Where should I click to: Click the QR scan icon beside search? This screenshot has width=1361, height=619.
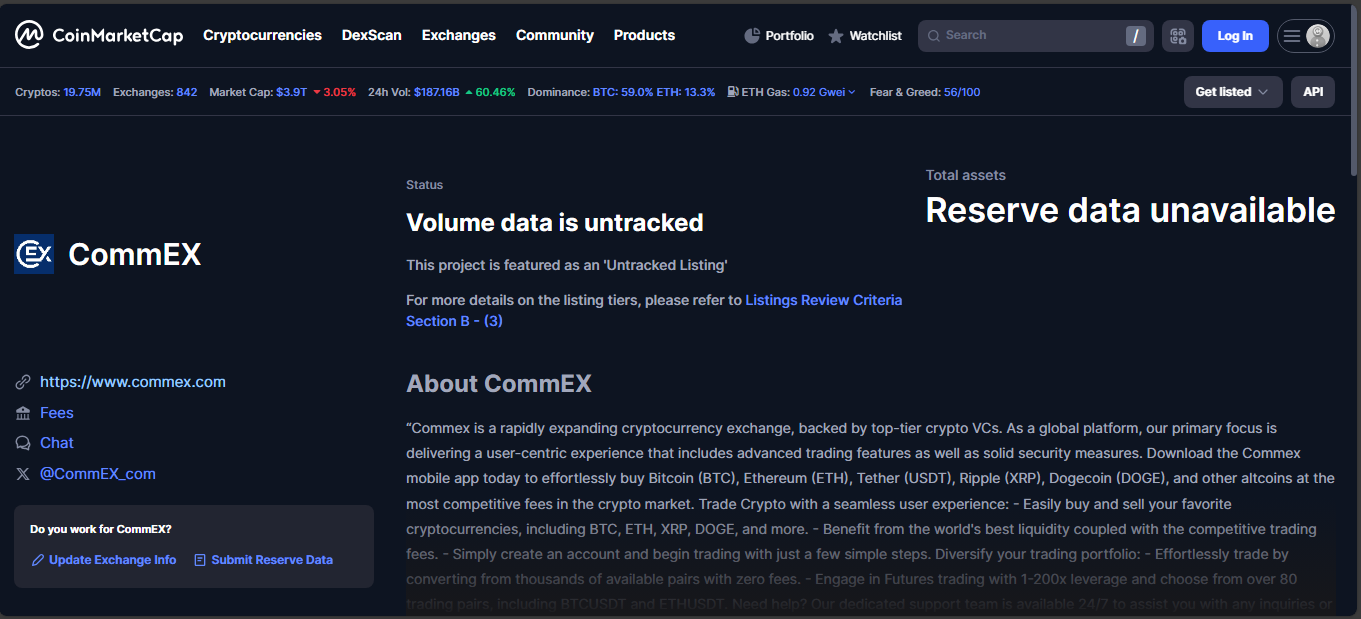click(x=1177, y=36)
